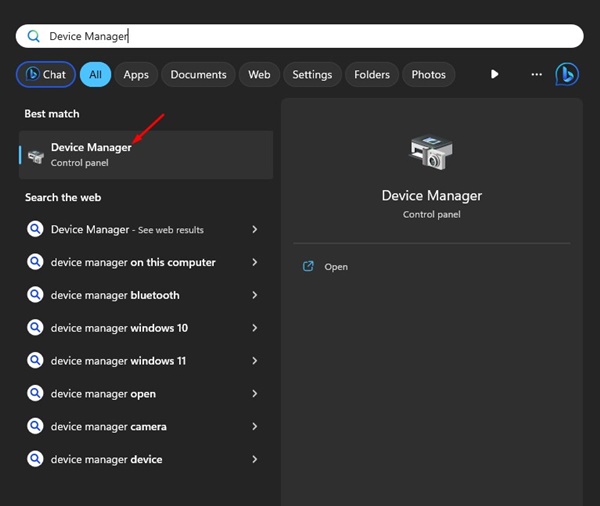
Task: Click the Bing logo icon at top right
Action: click(567, 74)
